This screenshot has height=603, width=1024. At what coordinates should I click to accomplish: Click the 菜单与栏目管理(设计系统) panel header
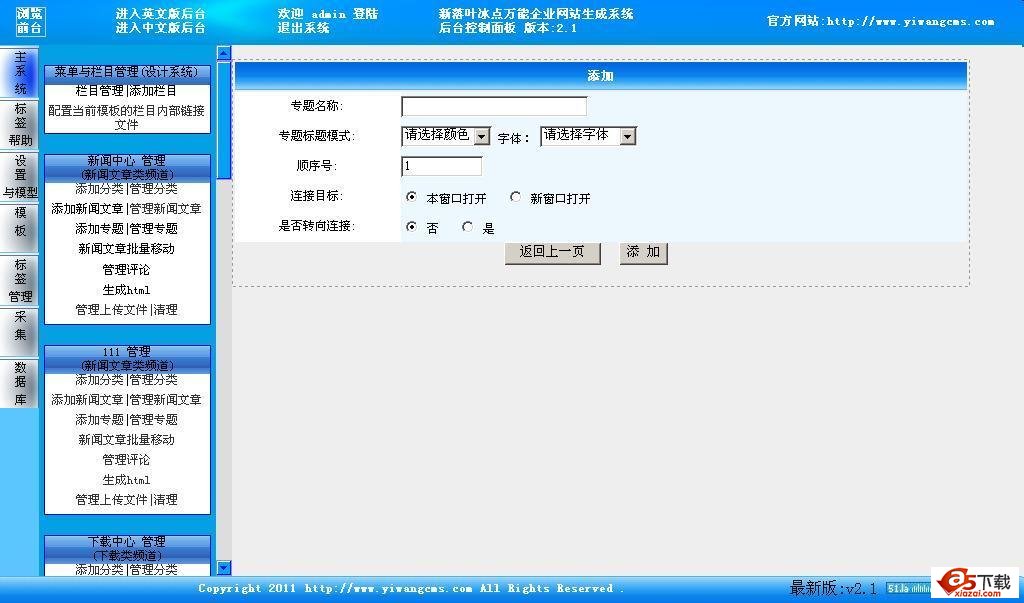point(127,72)
